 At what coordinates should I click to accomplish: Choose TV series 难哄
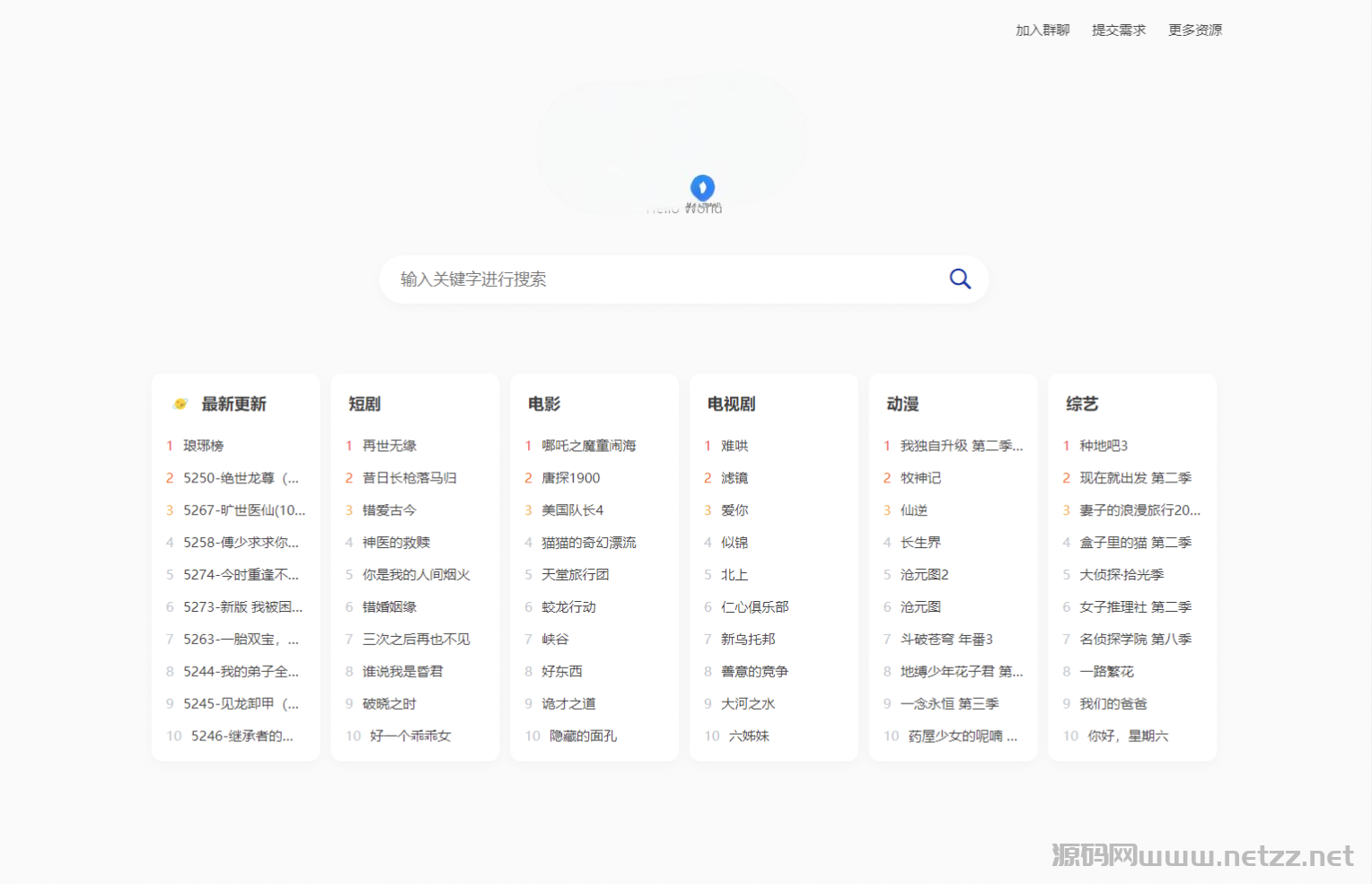[734, 446]
